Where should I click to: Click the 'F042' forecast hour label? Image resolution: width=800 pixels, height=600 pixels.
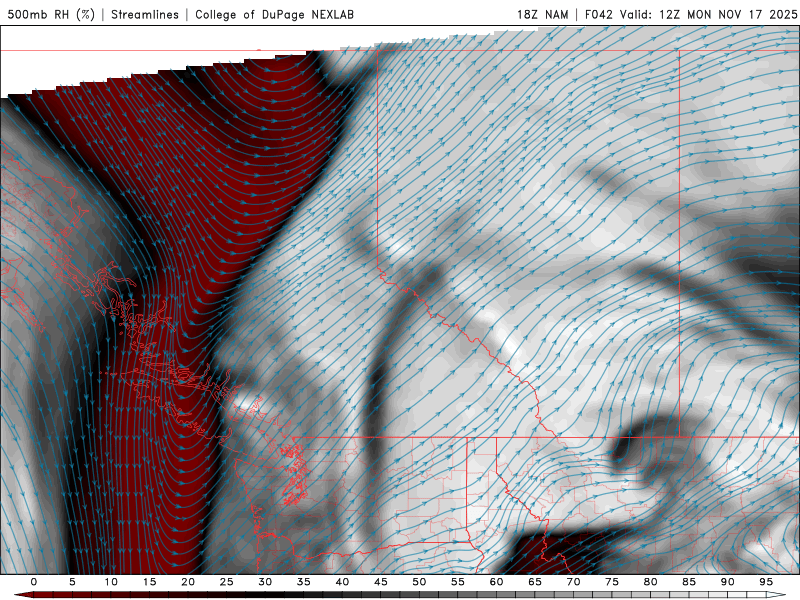click(598, 14)
